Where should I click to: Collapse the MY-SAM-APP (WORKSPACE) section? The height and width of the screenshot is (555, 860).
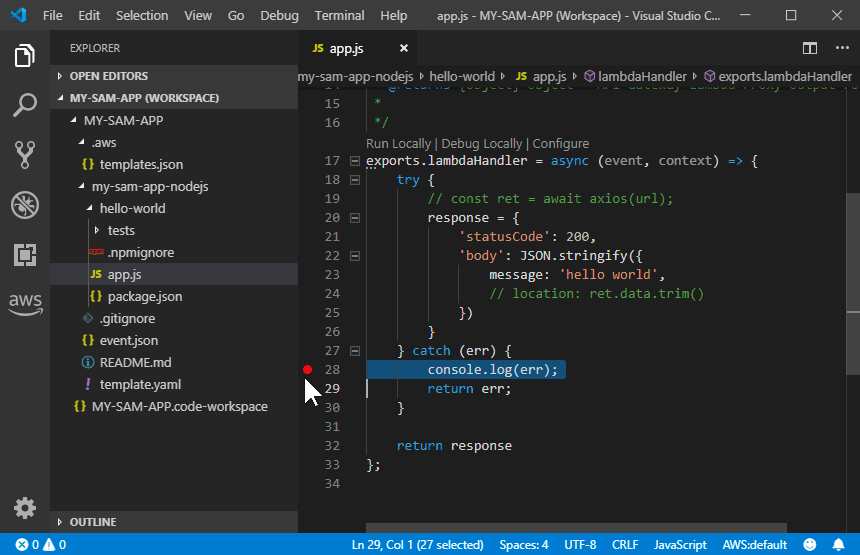point(174,98)
